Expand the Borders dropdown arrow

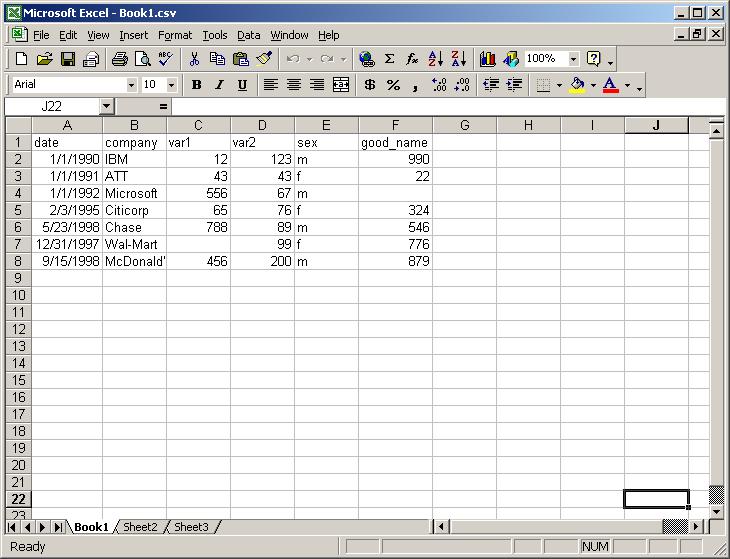click(x=559, y=85)
